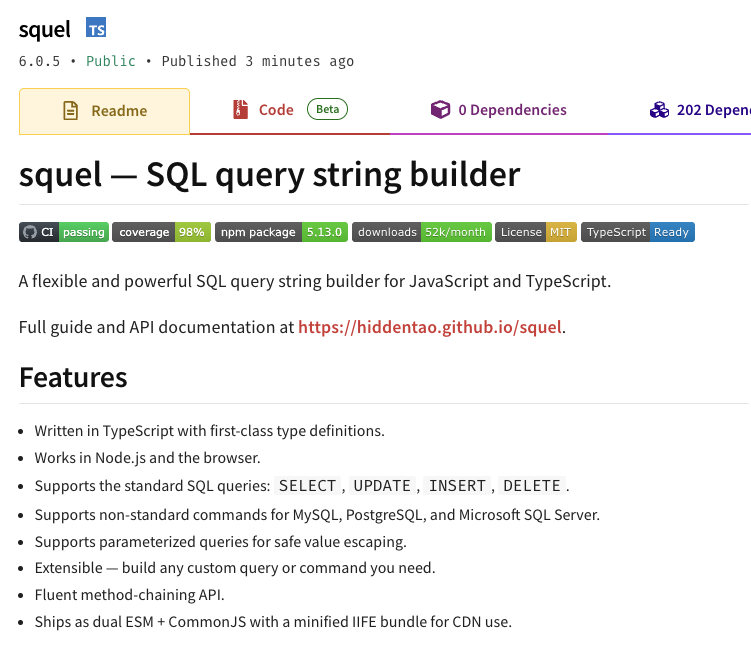Follow the https://hiddentao.github.io/squel link

(x=430, y=328)
